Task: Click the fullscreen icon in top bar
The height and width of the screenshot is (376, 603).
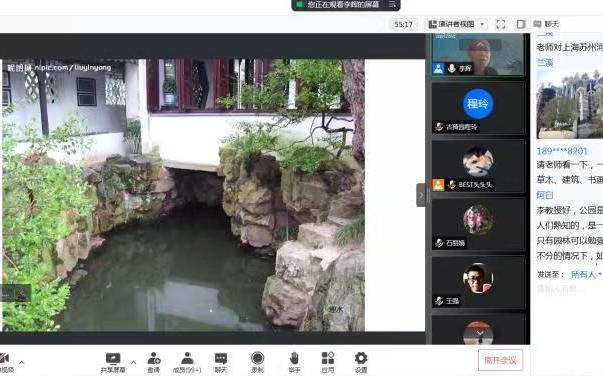Action: (501, 24)
